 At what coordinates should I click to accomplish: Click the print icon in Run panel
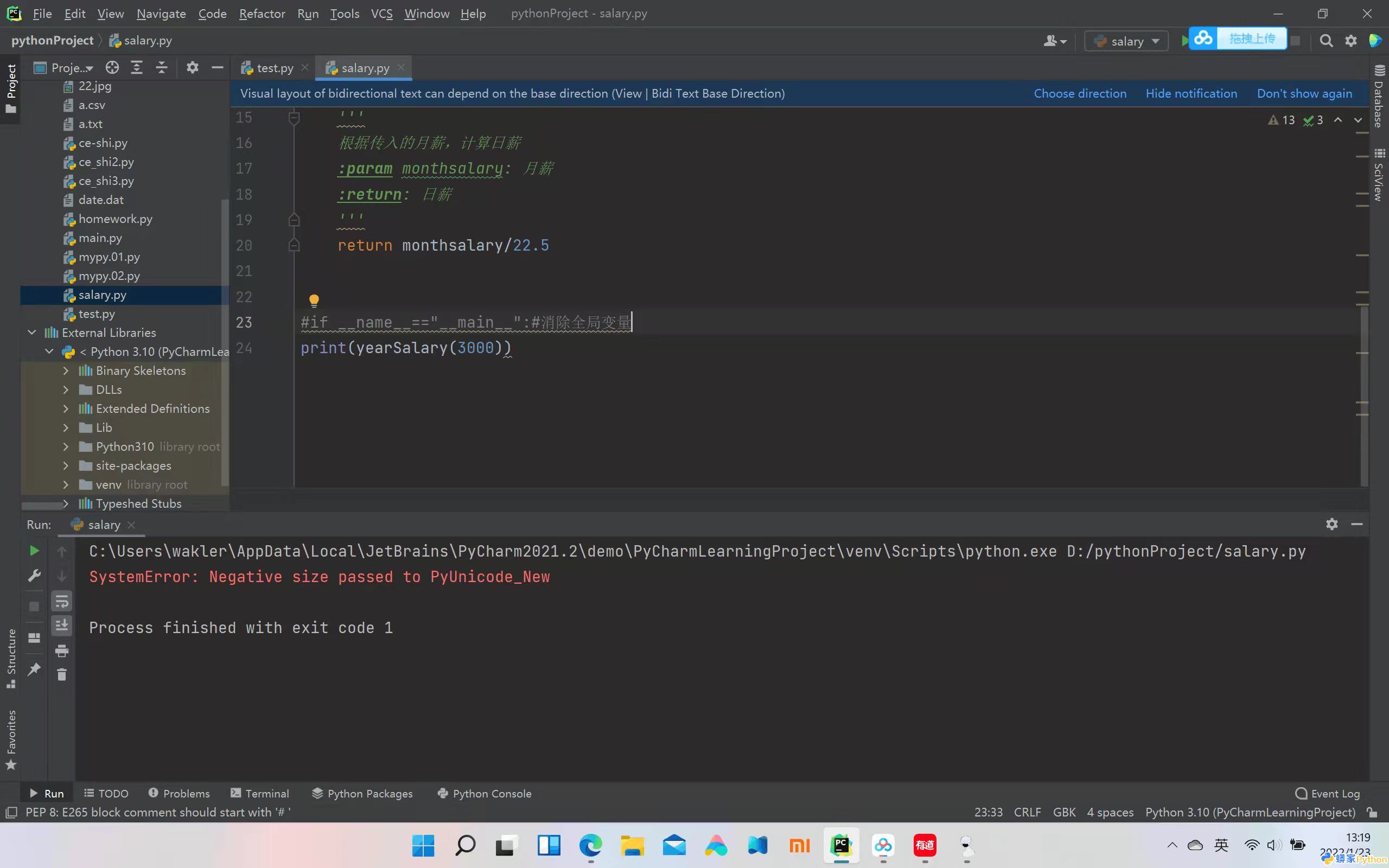(61, 650)
